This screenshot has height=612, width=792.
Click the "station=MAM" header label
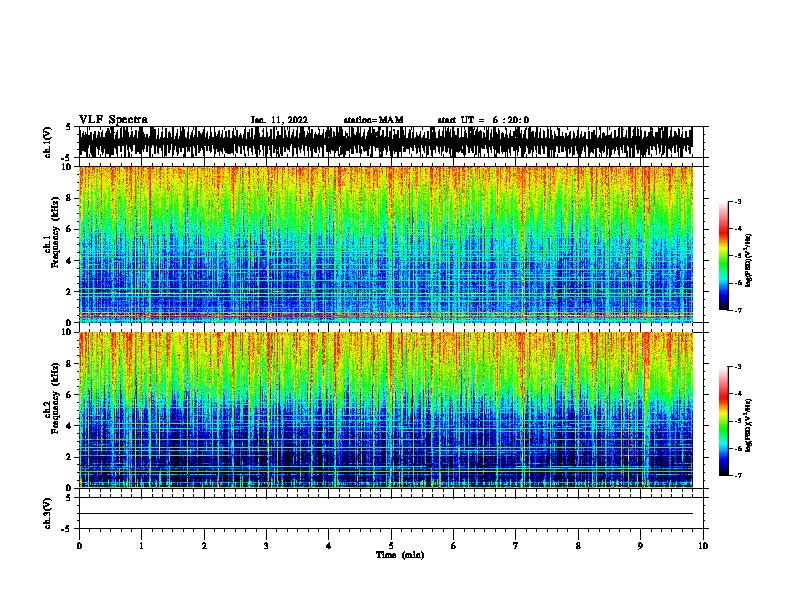[373, 120]
